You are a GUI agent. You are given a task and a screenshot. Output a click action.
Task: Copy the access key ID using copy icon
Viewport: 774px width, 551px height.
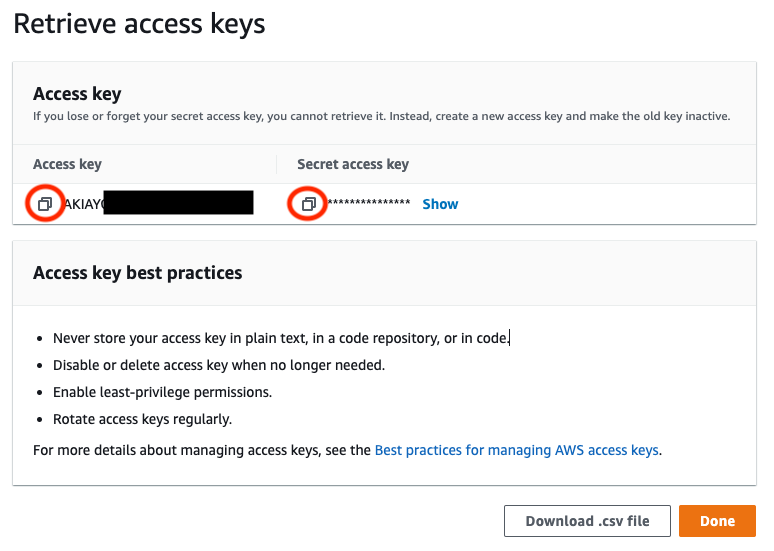(x=45, y=203)
